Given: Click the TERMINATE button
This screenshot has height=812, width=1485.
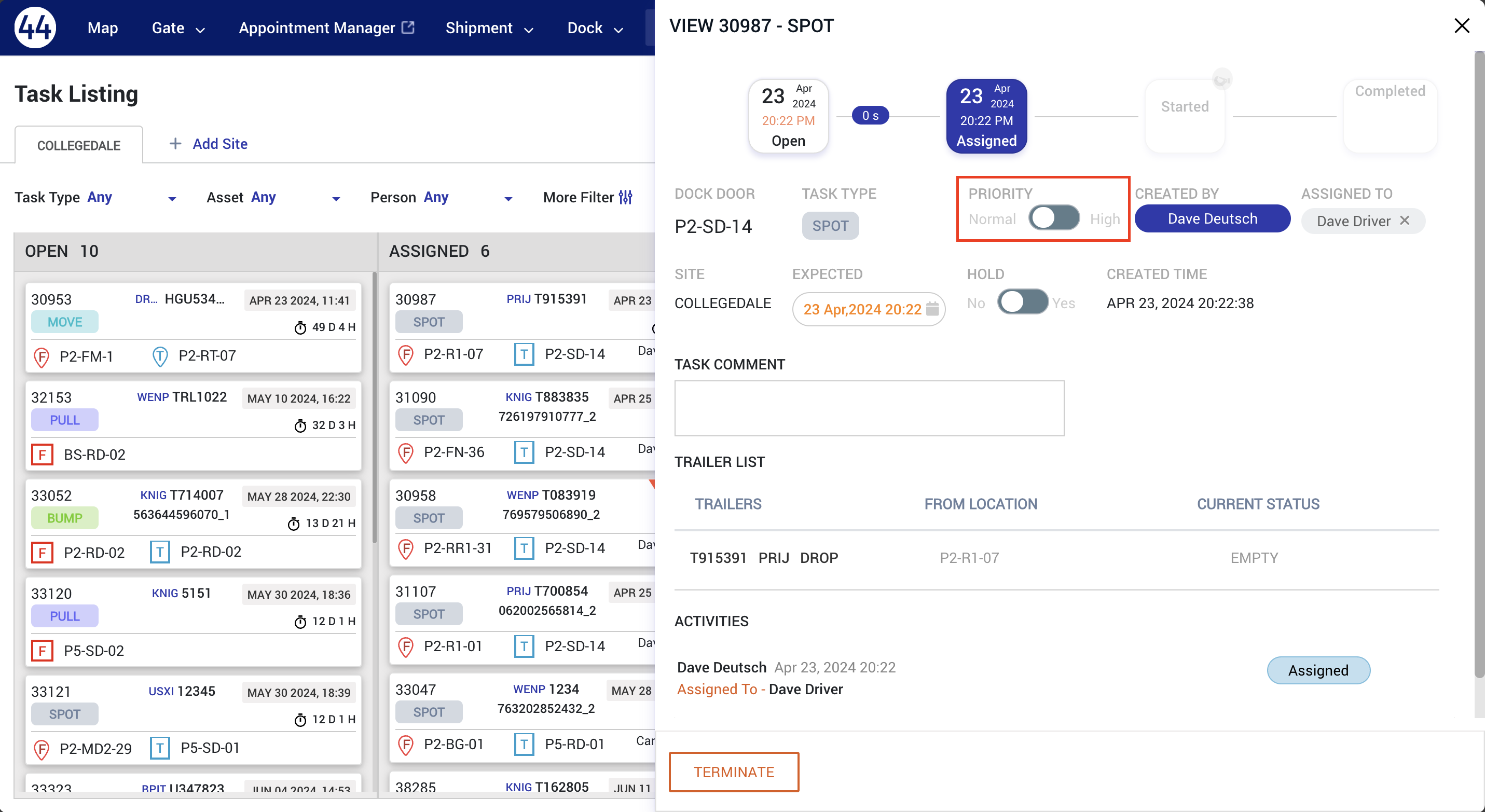Looking at the screenshot, I should [734, 772].
